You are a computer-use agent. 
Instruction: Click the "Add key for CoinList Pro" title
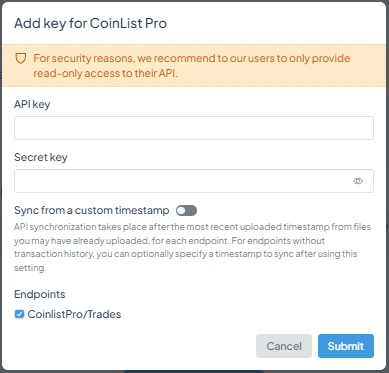pos(90,23)
